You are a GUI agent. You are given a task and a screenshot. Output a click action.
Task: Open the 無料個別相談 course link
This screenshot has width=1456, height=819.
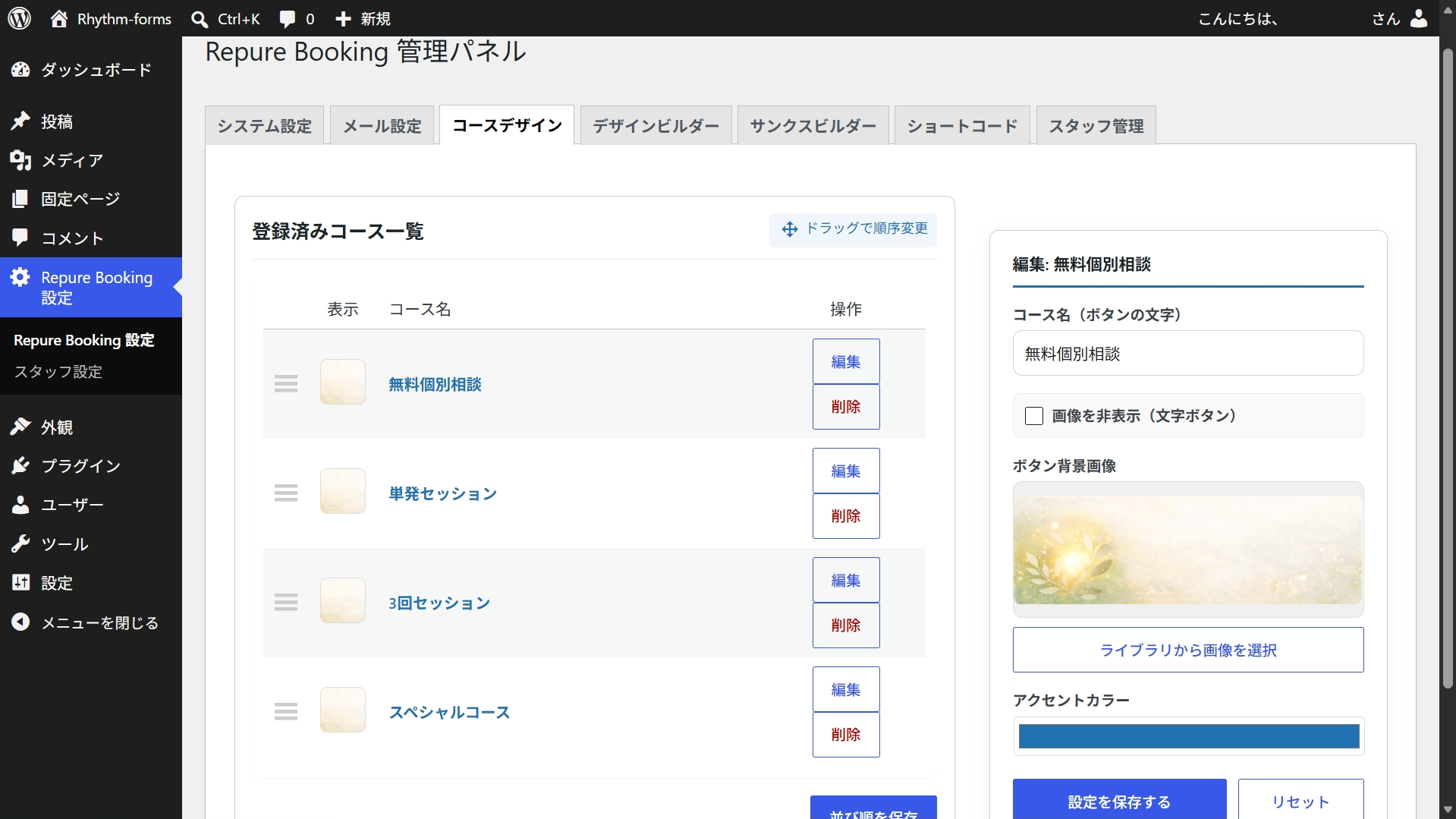(x=435, y=384)
